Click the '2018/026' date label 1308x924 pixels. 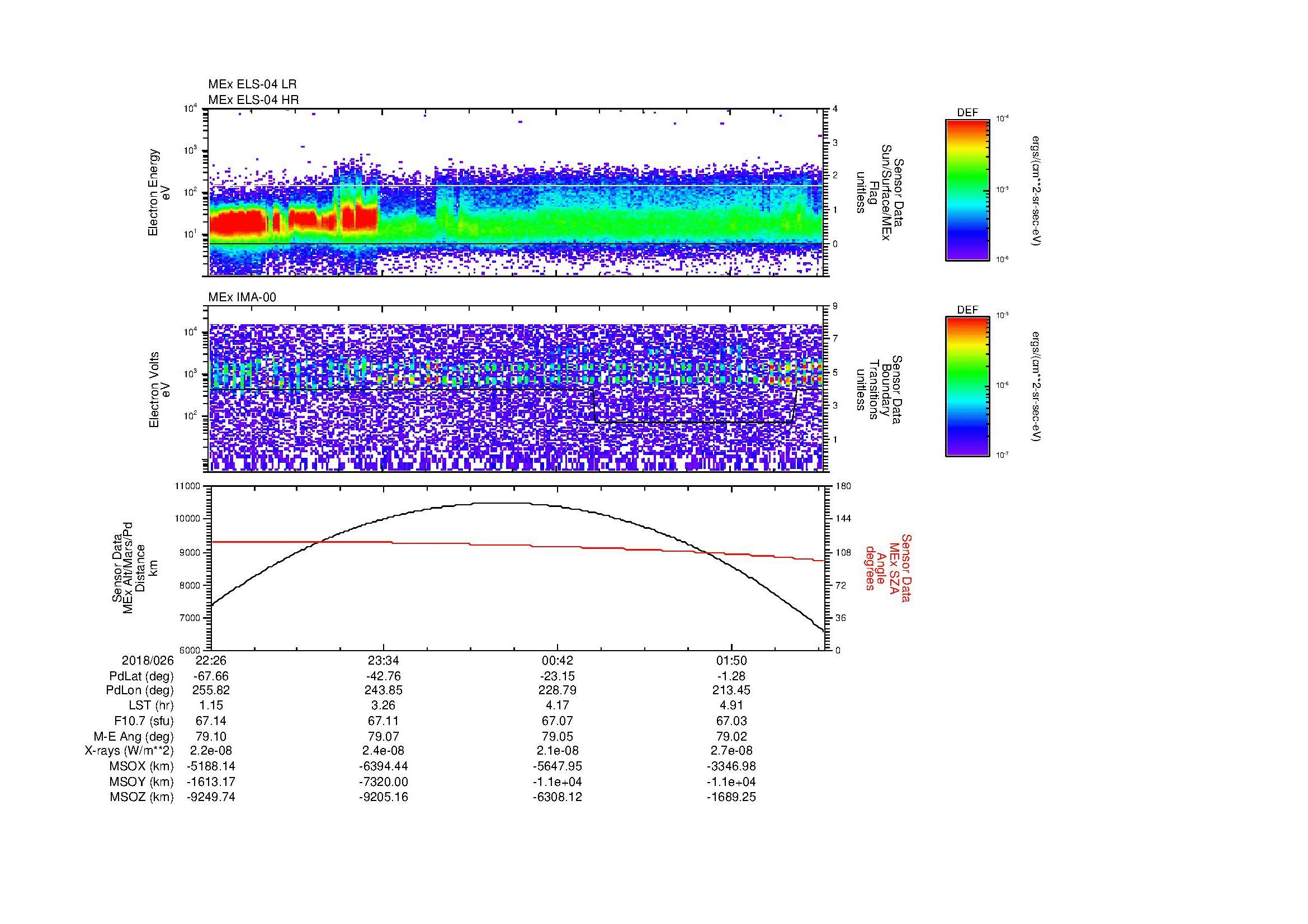[147, 660]
